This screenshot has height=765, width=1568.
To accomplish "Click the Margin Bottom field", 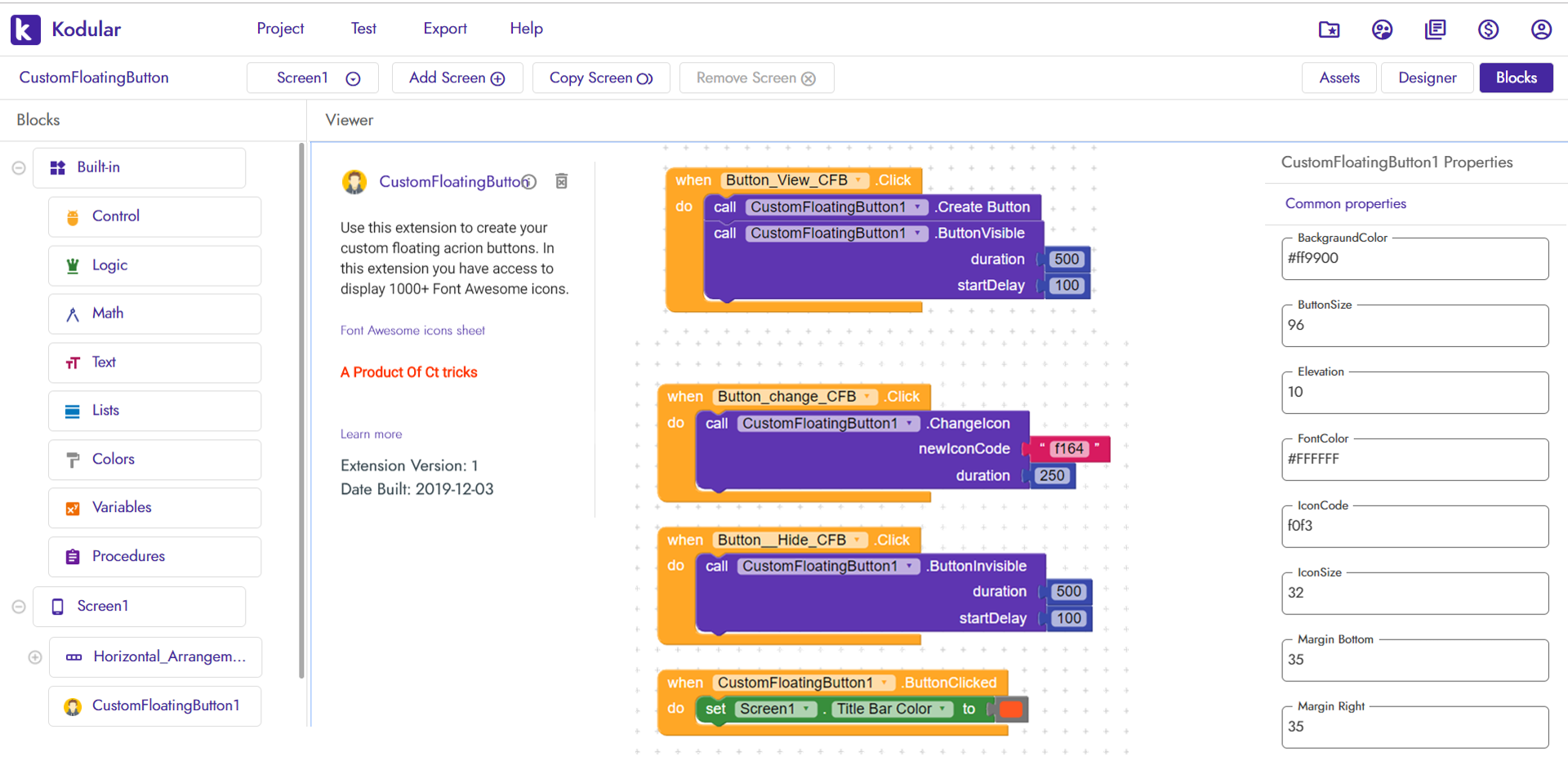I will pos(1414,660).
